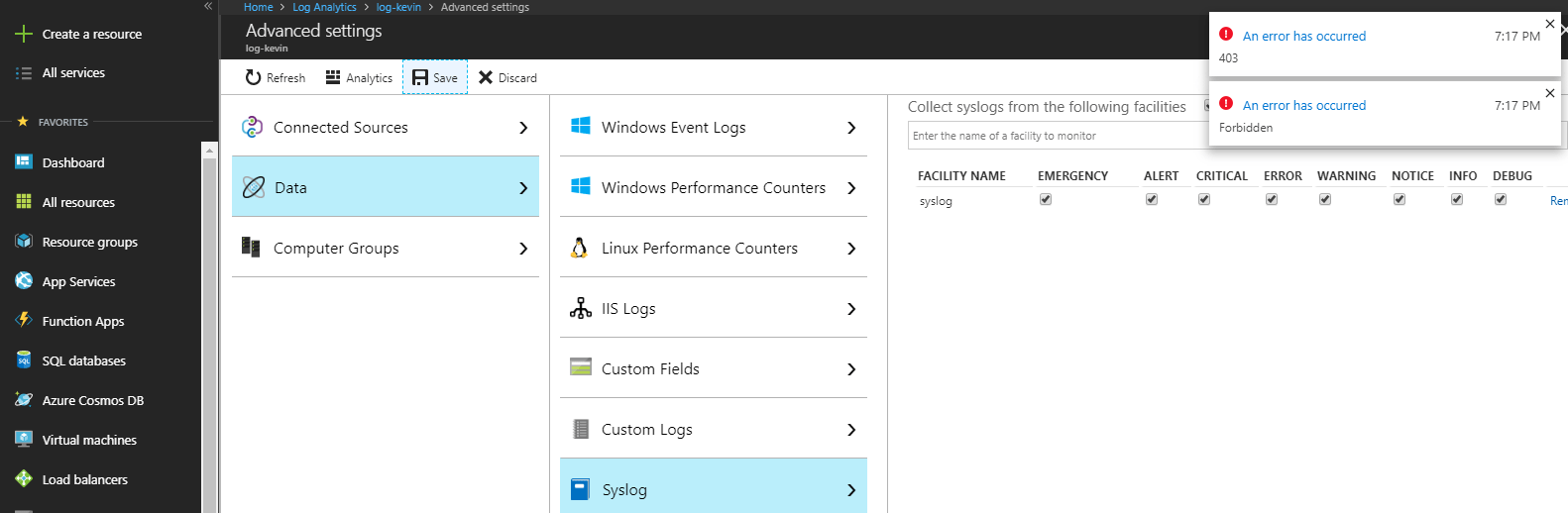Click the Load balancers diamond icon

point(24,478)
